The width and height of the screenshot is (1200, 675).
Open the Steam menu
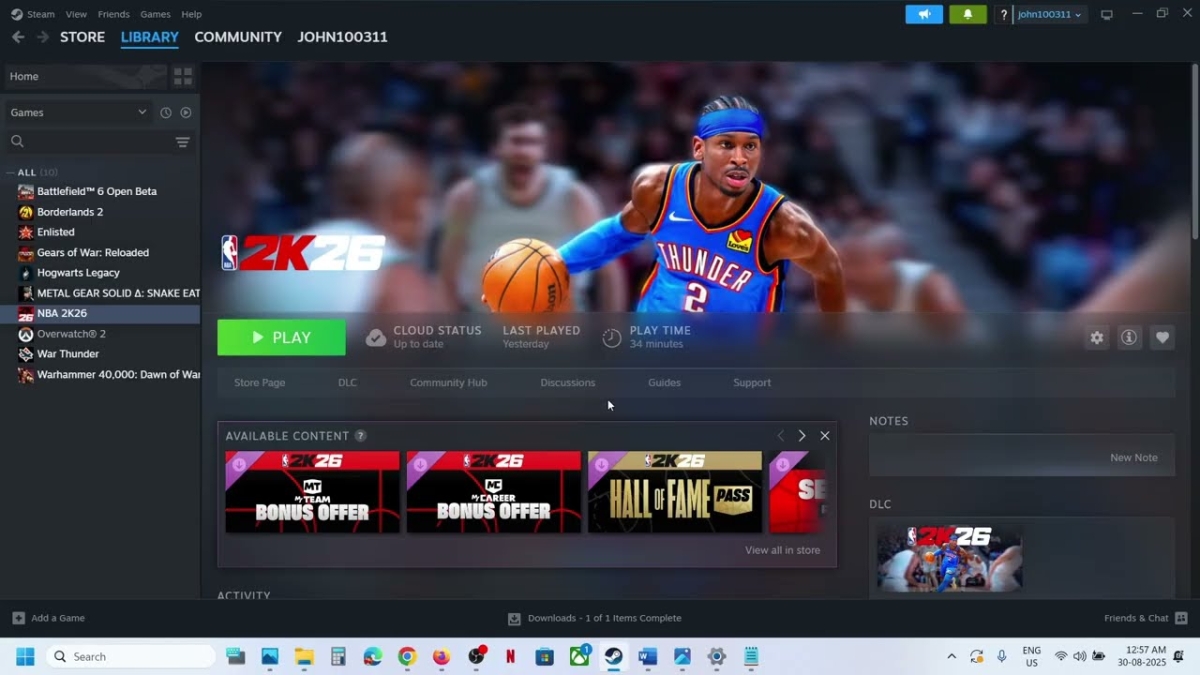(41, 14)
